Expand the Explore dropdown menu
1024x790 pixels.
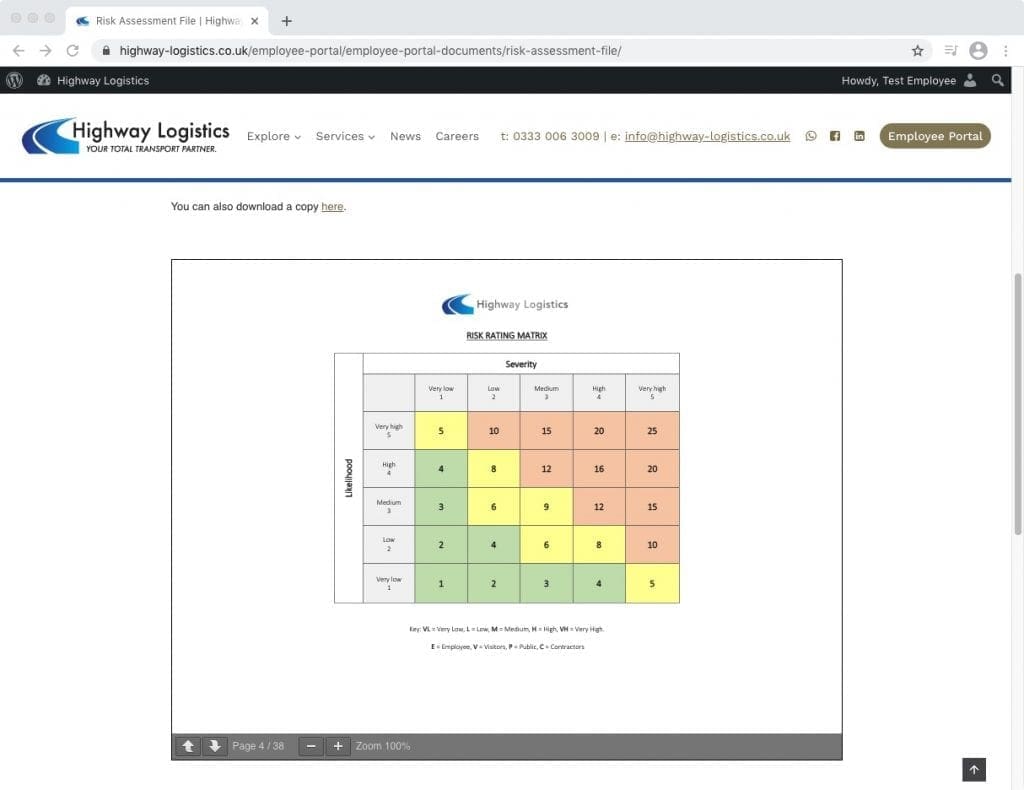[x=273, y=136]
